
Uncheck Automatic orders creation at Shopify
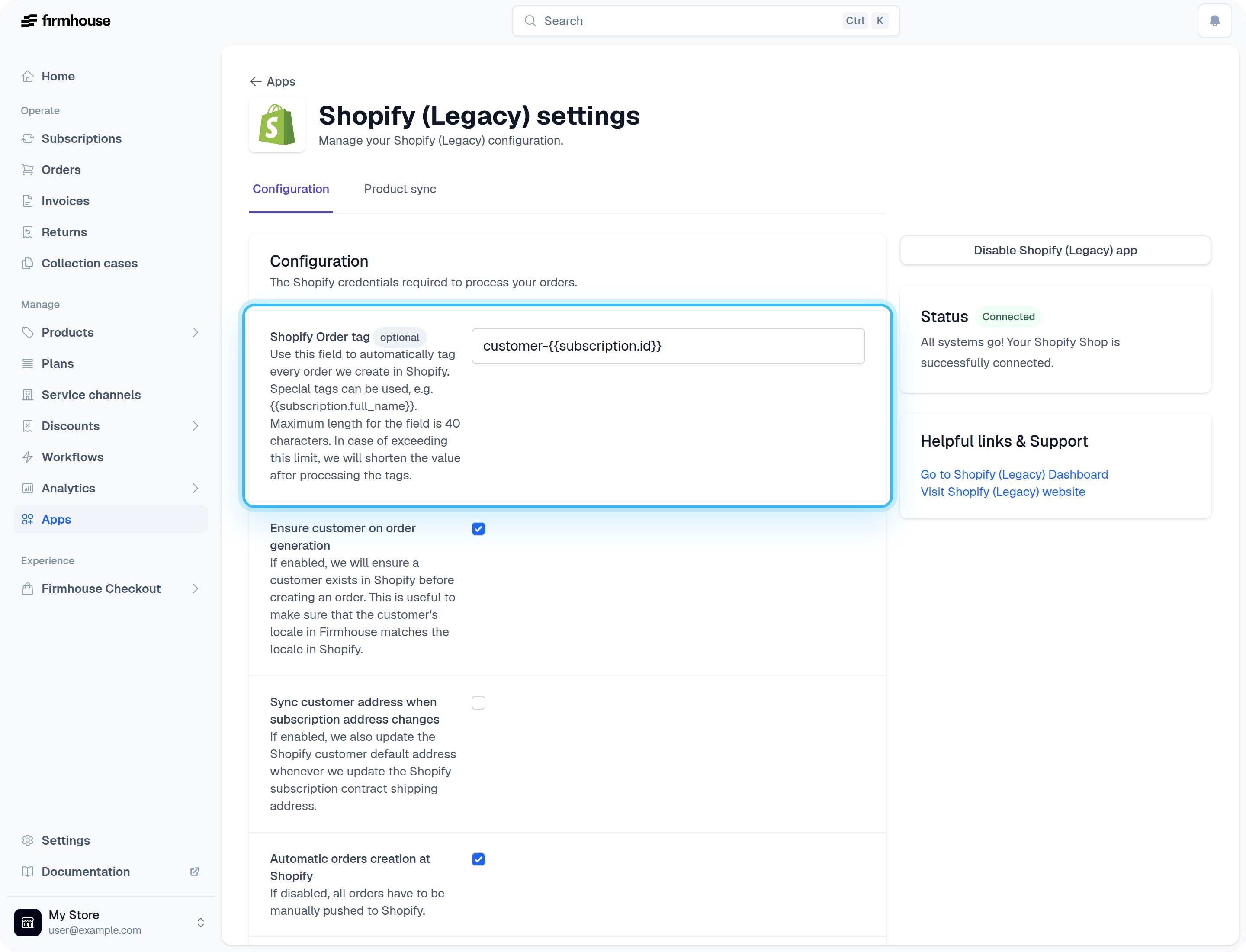pos(479,859)
